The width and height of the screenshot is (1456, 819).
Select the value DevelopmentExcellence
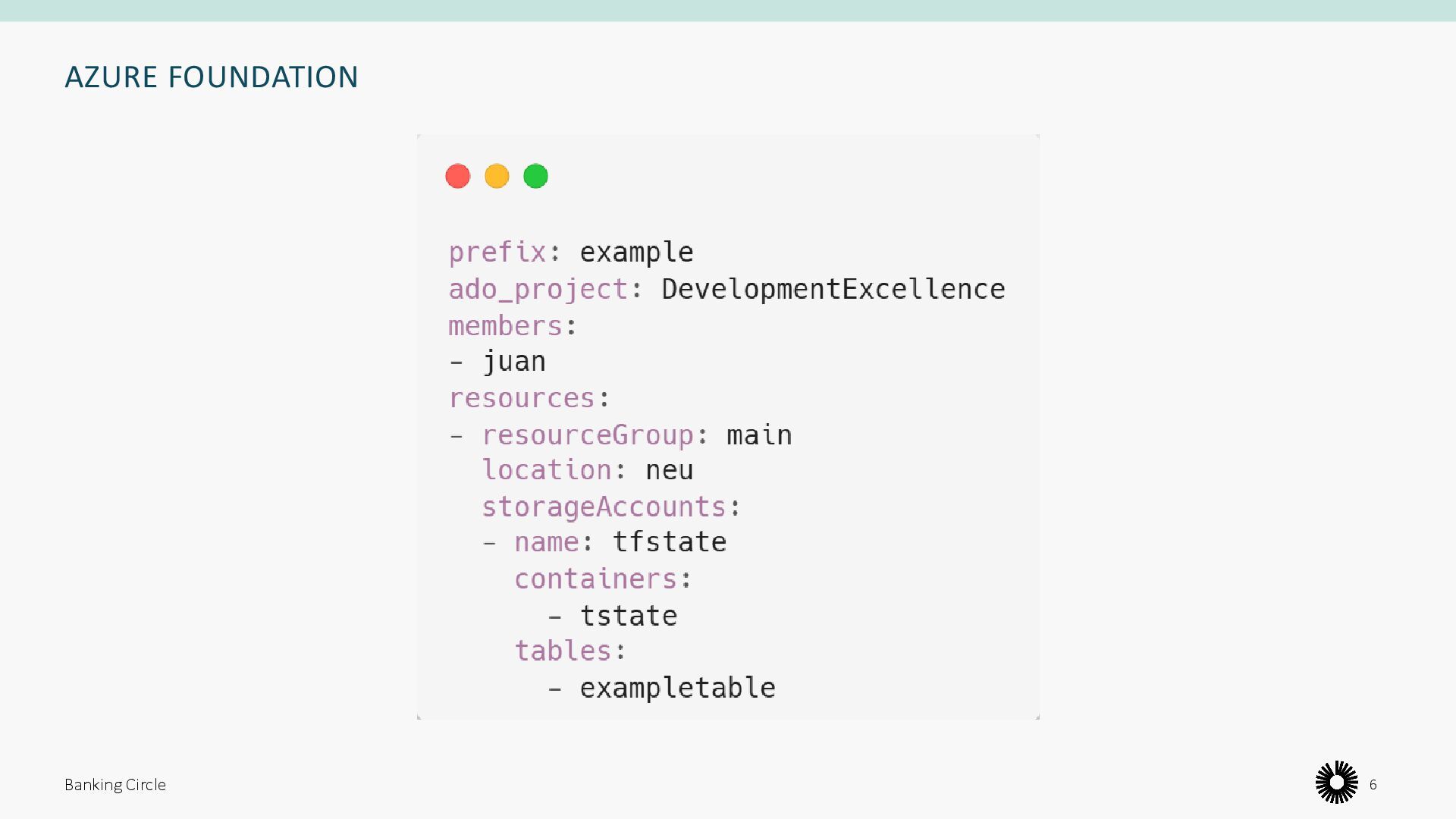pos(833,289)
